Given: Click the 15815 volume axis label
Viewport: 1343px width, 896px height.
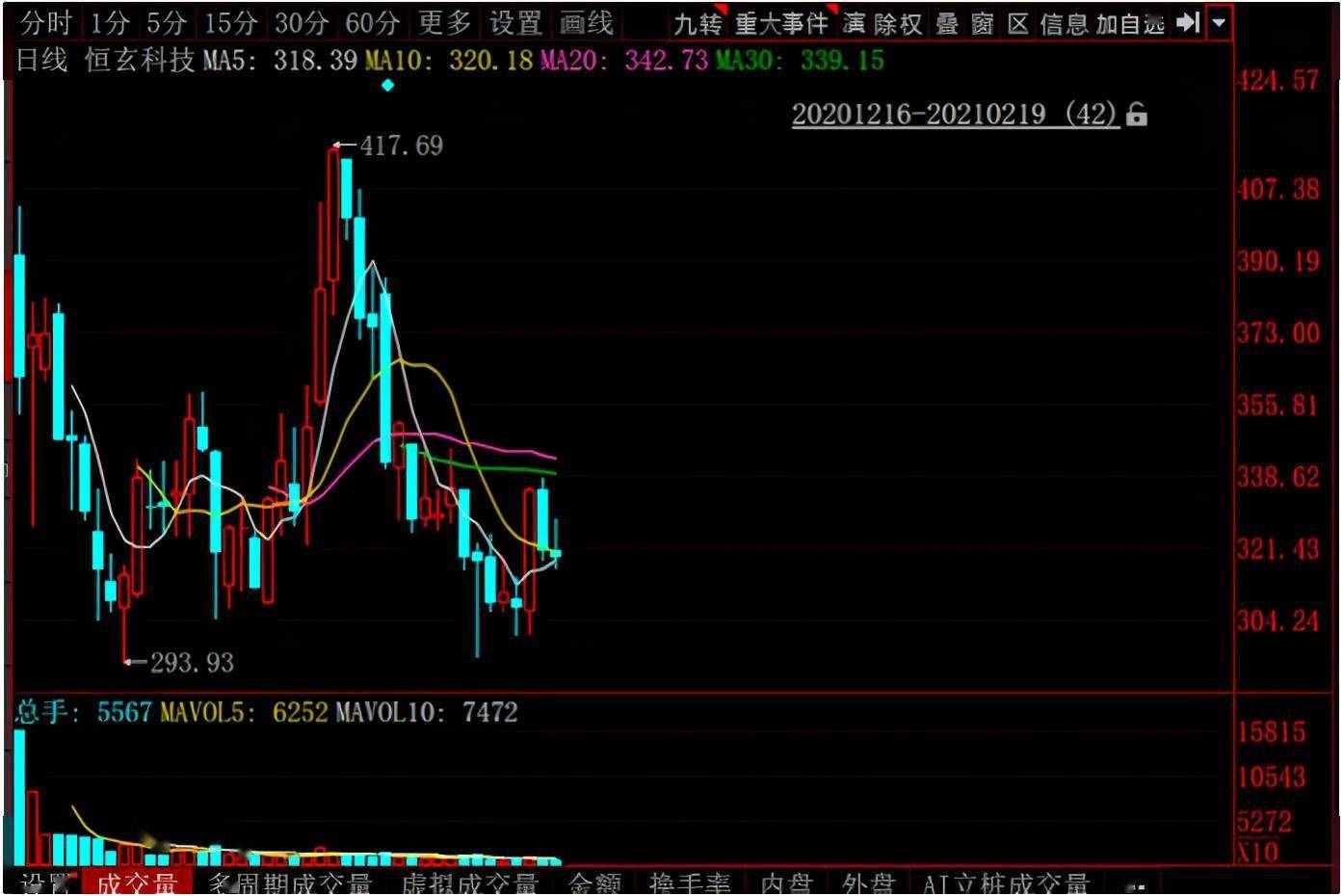Looking at the screenshot, I should pyautogui.click(x=1271, y=732).
